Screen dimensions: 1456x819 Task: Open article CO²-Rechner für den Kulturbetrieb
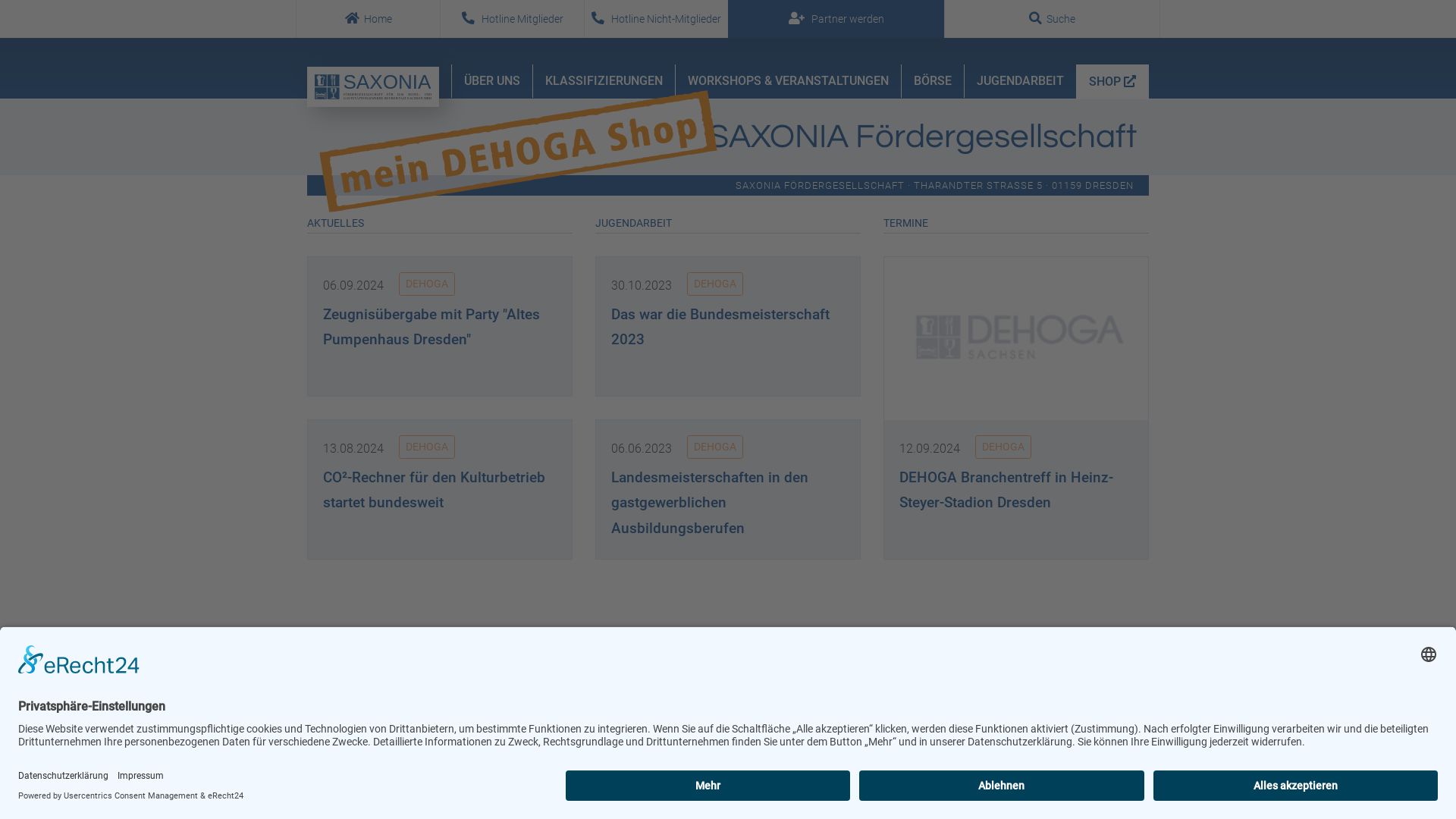(434, 490)
